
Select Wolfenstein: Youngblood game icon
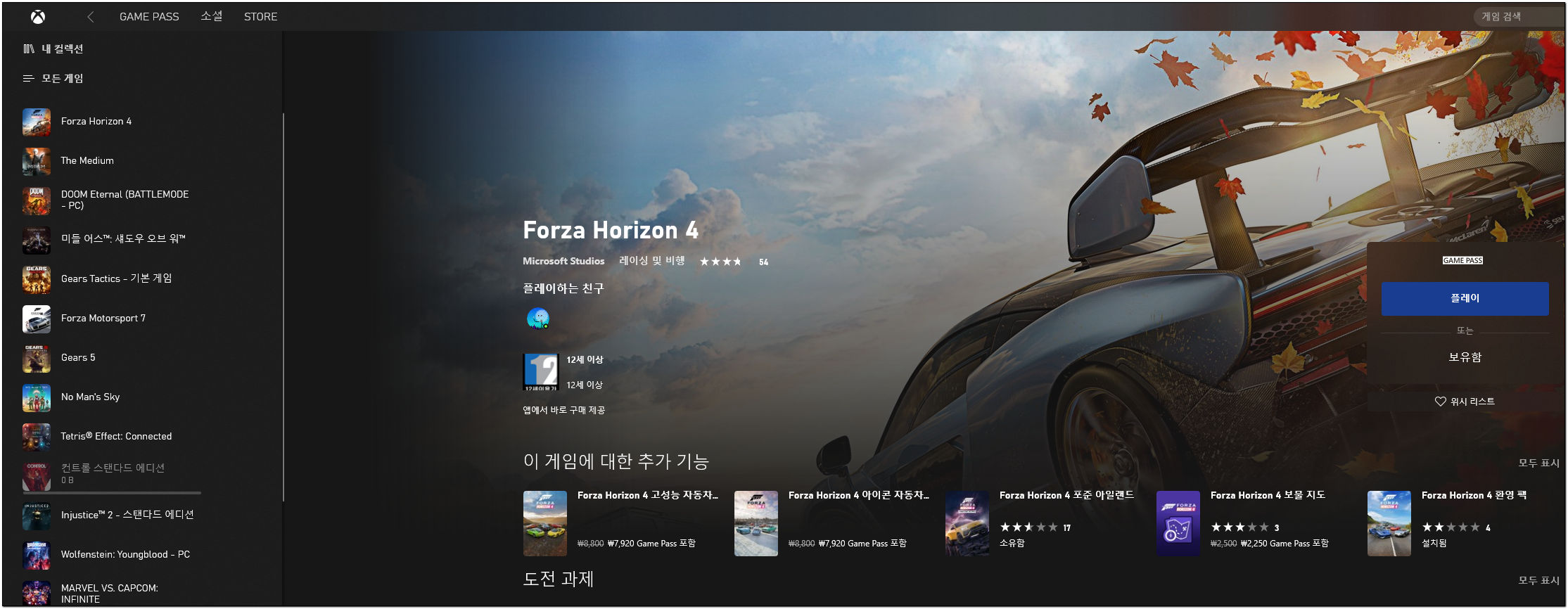tap(37, 555)
